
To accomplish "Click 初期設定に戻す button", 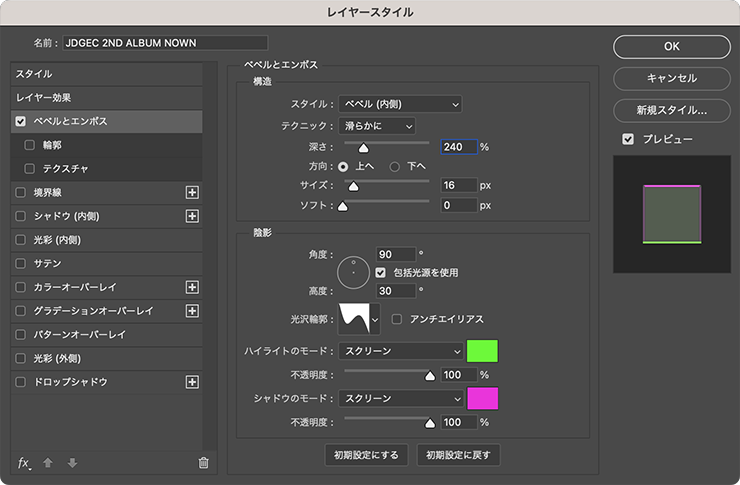I will pyautogui.click(x=458, y=455).
